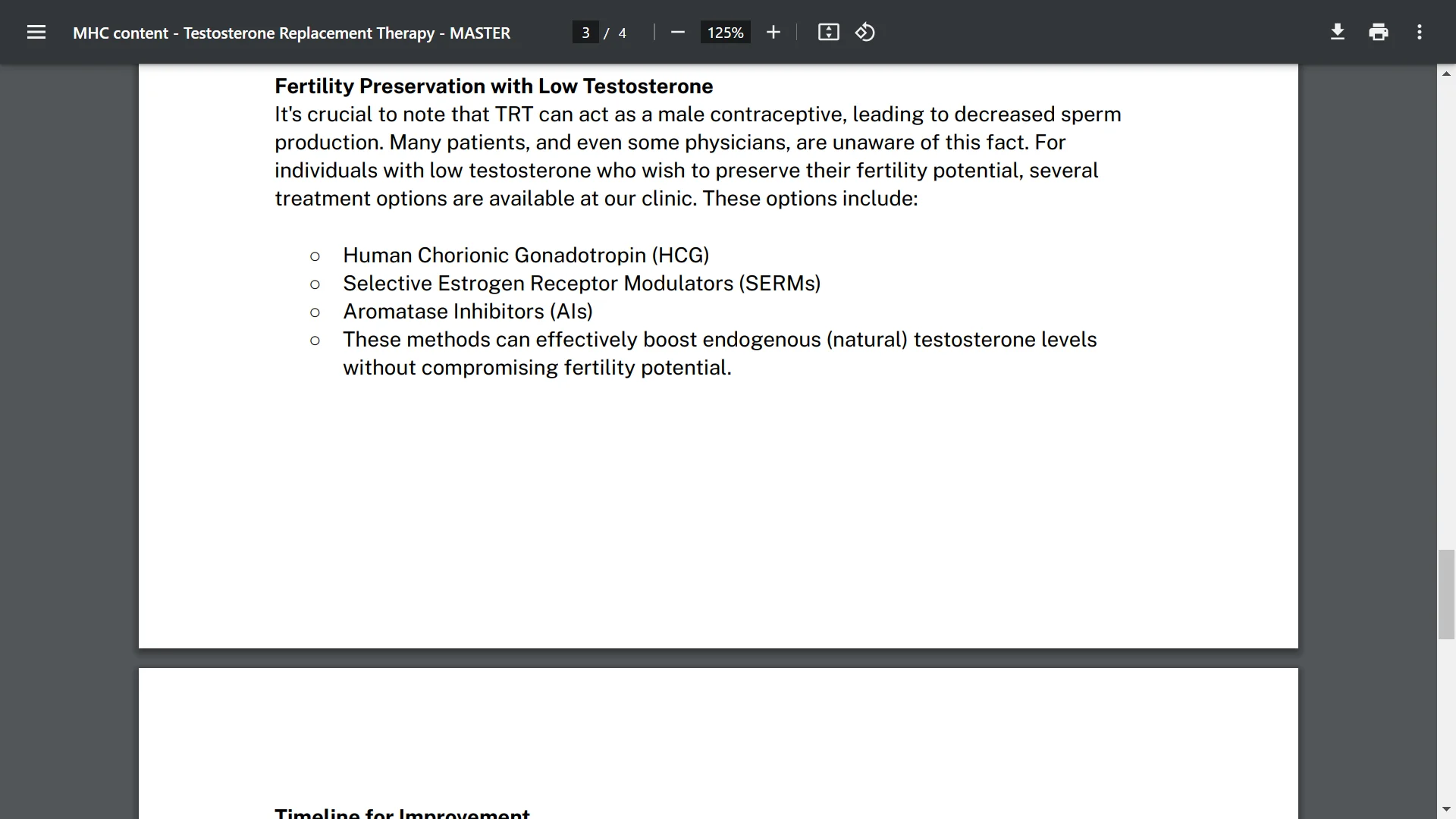Click the vertical scrollbar thumb
This screenshot has width=1456, height=819.
point(1446,595)
